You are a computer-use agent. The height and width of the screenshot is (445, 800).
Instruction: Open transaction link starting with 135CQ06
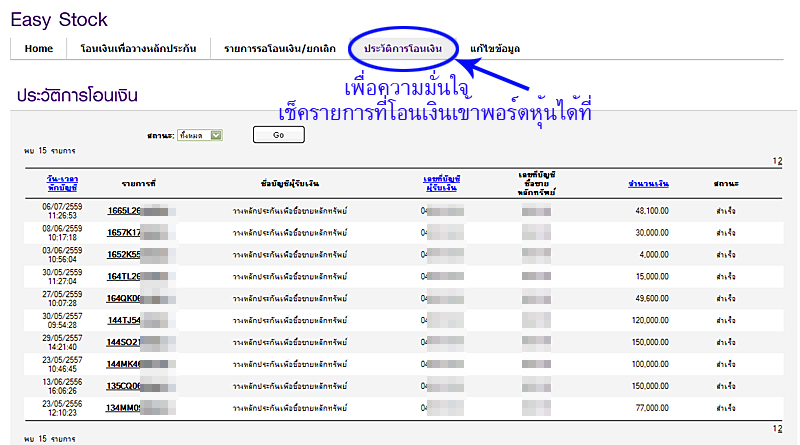click(125, 386)
